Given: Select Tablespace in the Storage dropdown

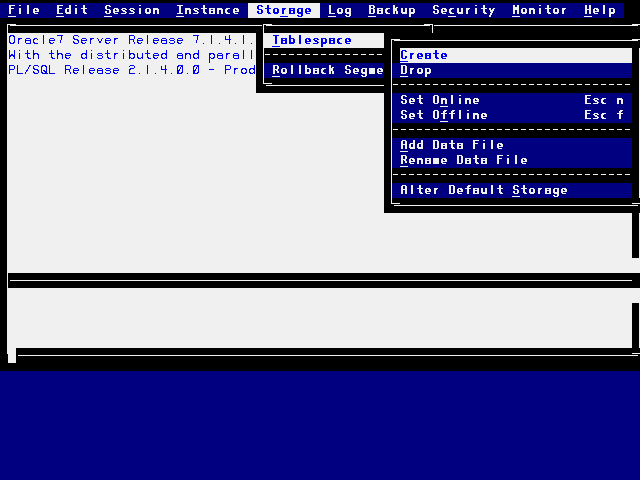Looking at the screenshot, I should click(x=312, y=40).
